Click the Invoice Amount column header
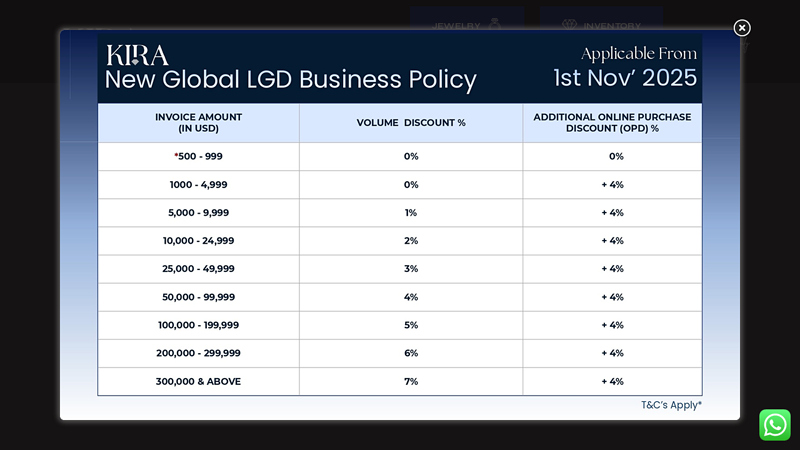 tap(198, 123)
